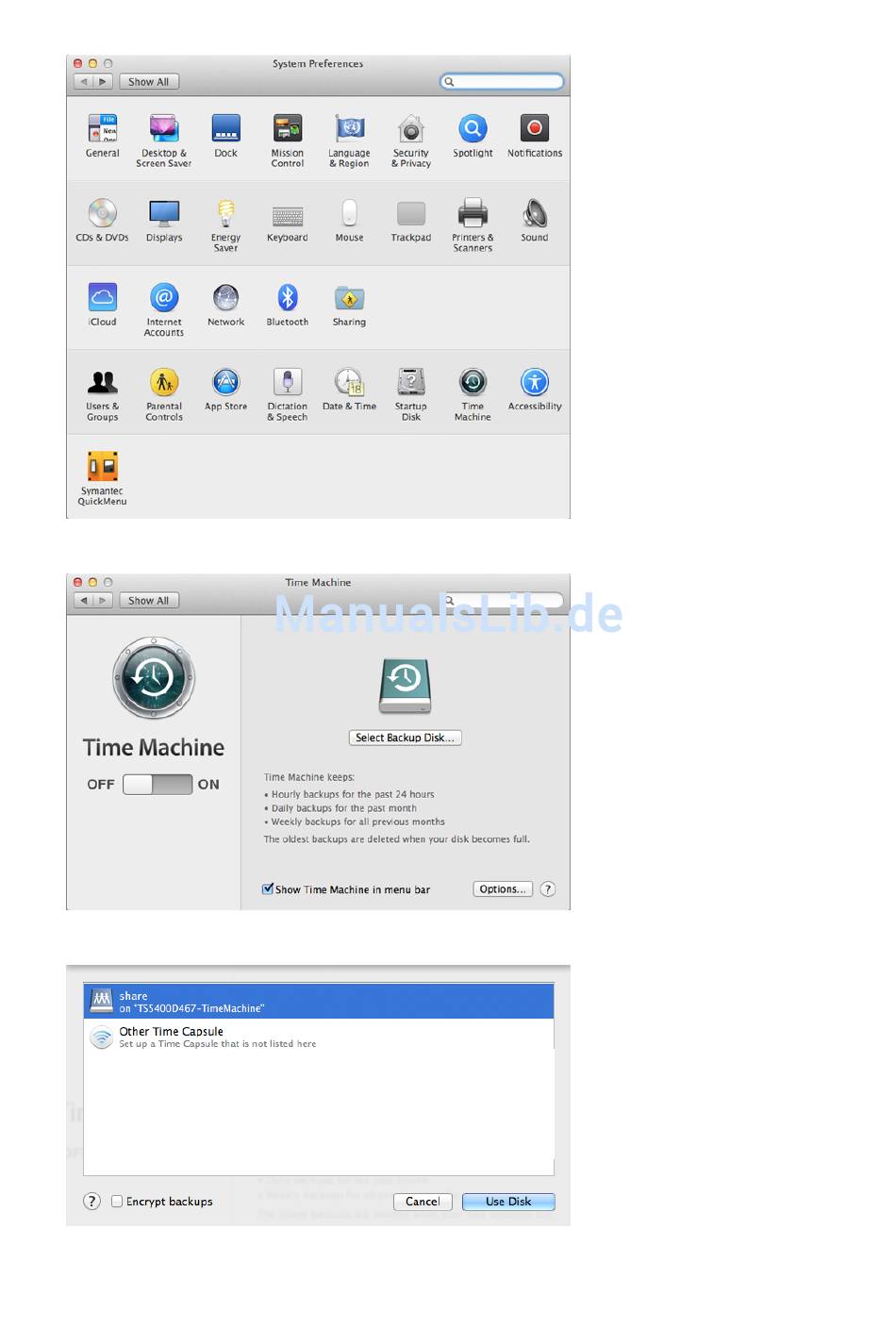
Task: Open Parental Controls preferences
Action: click(164, 393)
